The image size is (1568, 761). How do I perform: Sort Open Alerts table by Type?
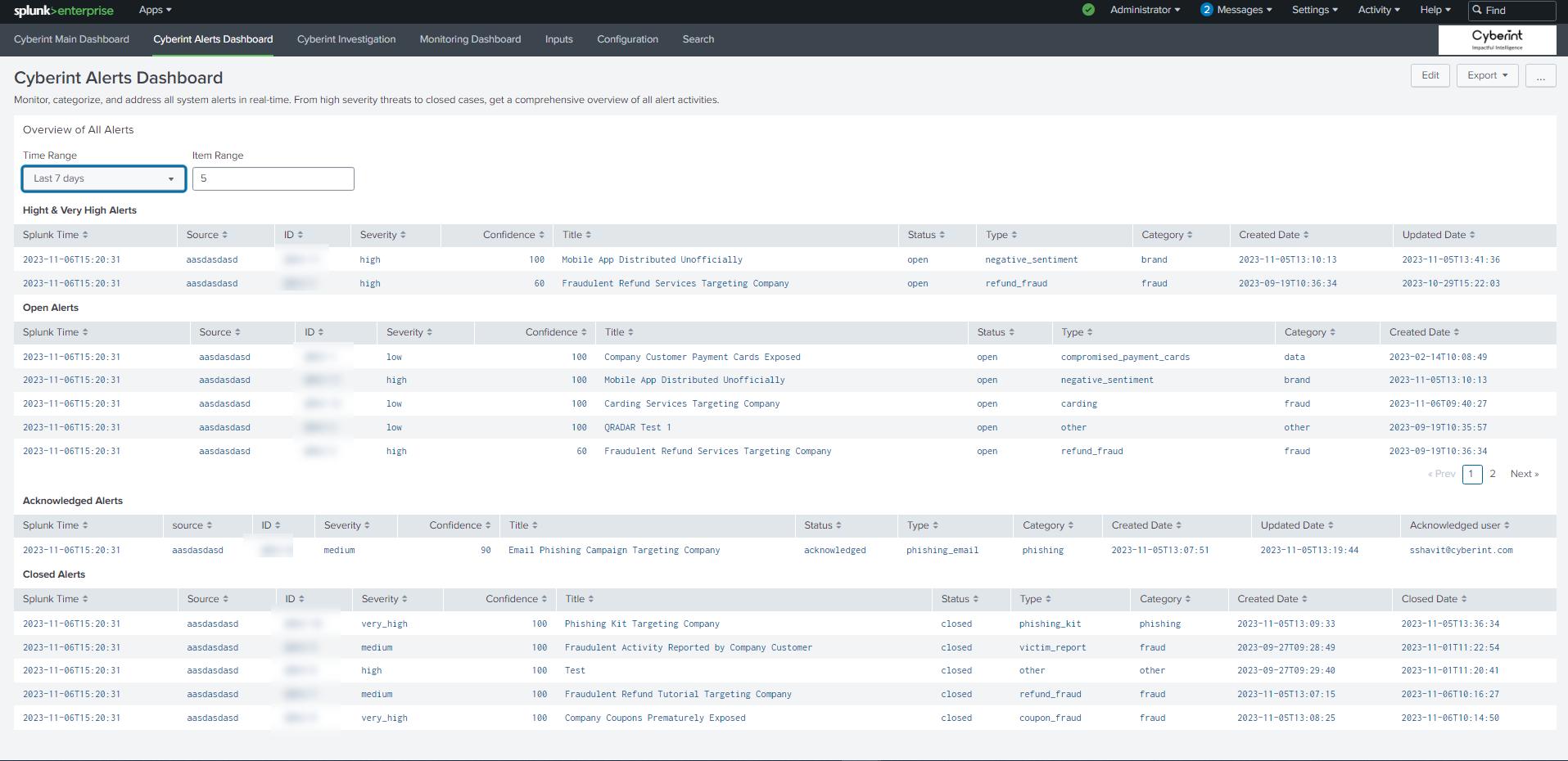[1077, 332]
